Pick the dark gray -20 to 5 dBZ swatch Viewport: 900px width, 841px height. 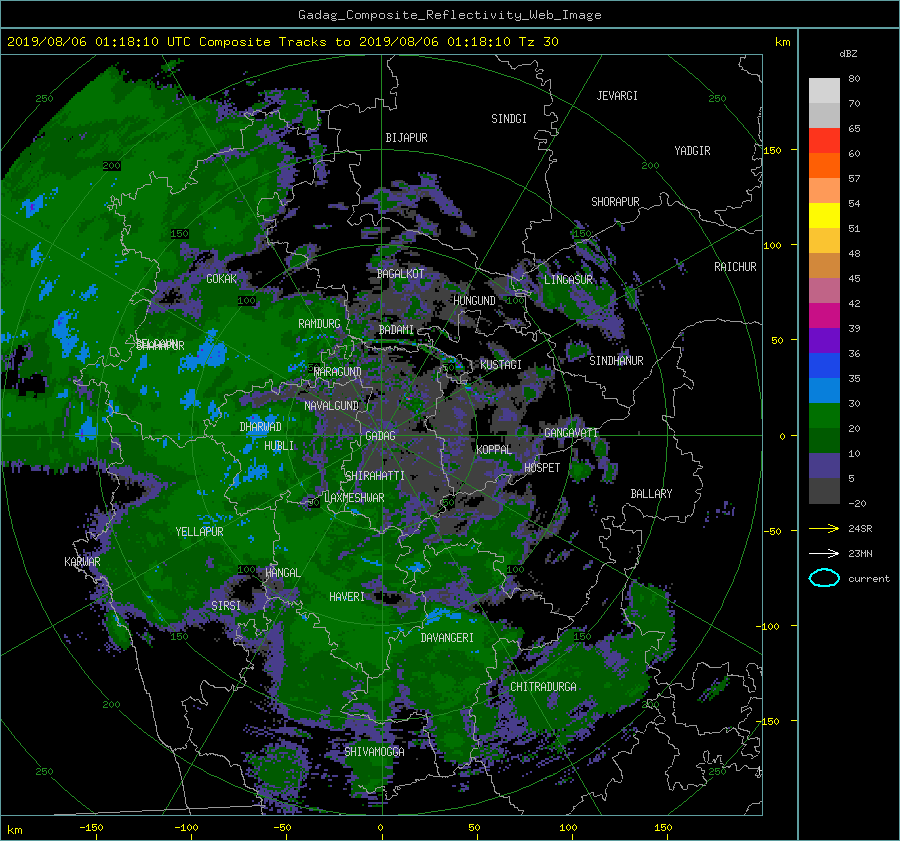[824, 491]
